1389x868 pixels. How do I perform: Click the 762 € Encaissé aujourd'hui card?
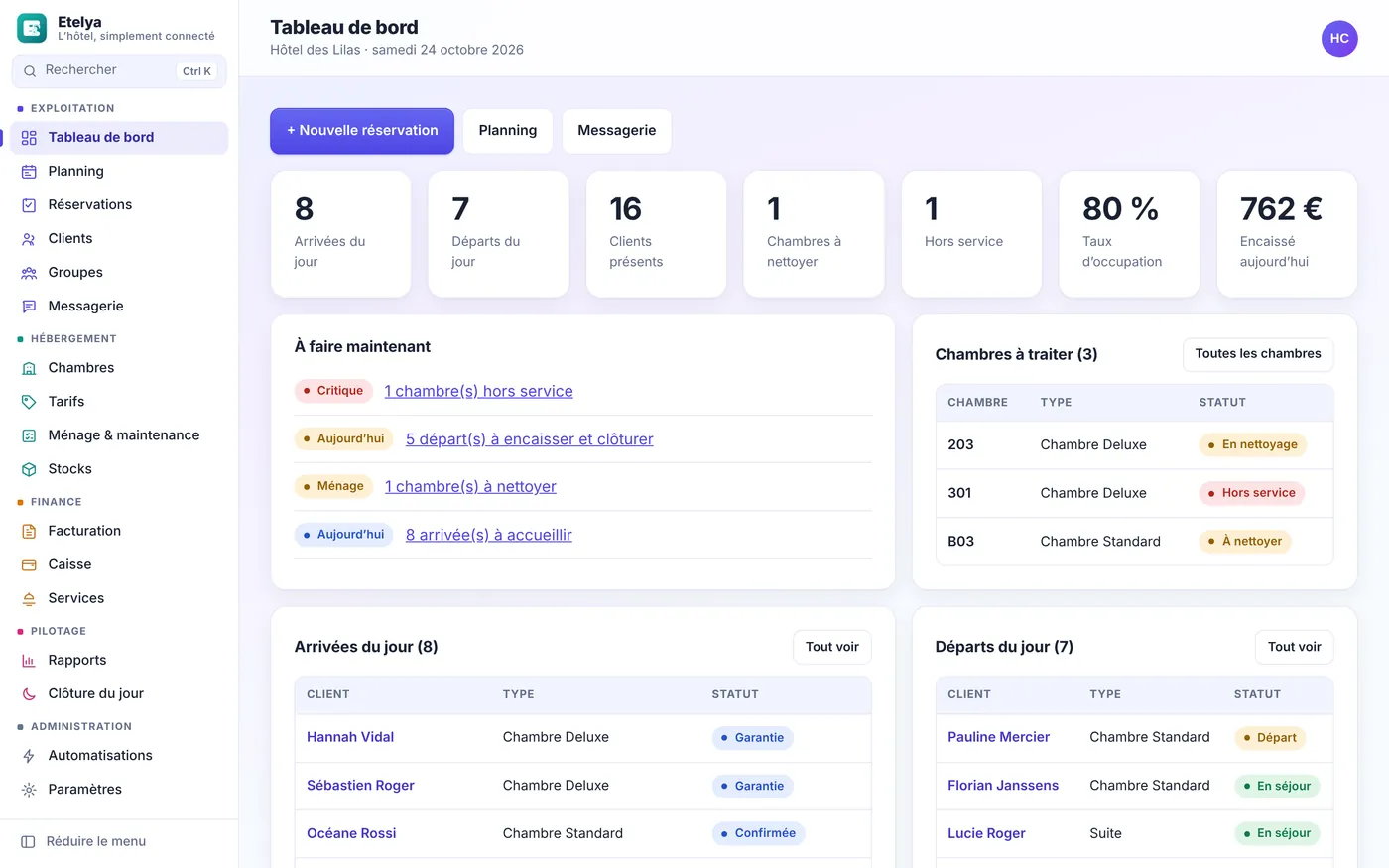(x=1287, y=234)
